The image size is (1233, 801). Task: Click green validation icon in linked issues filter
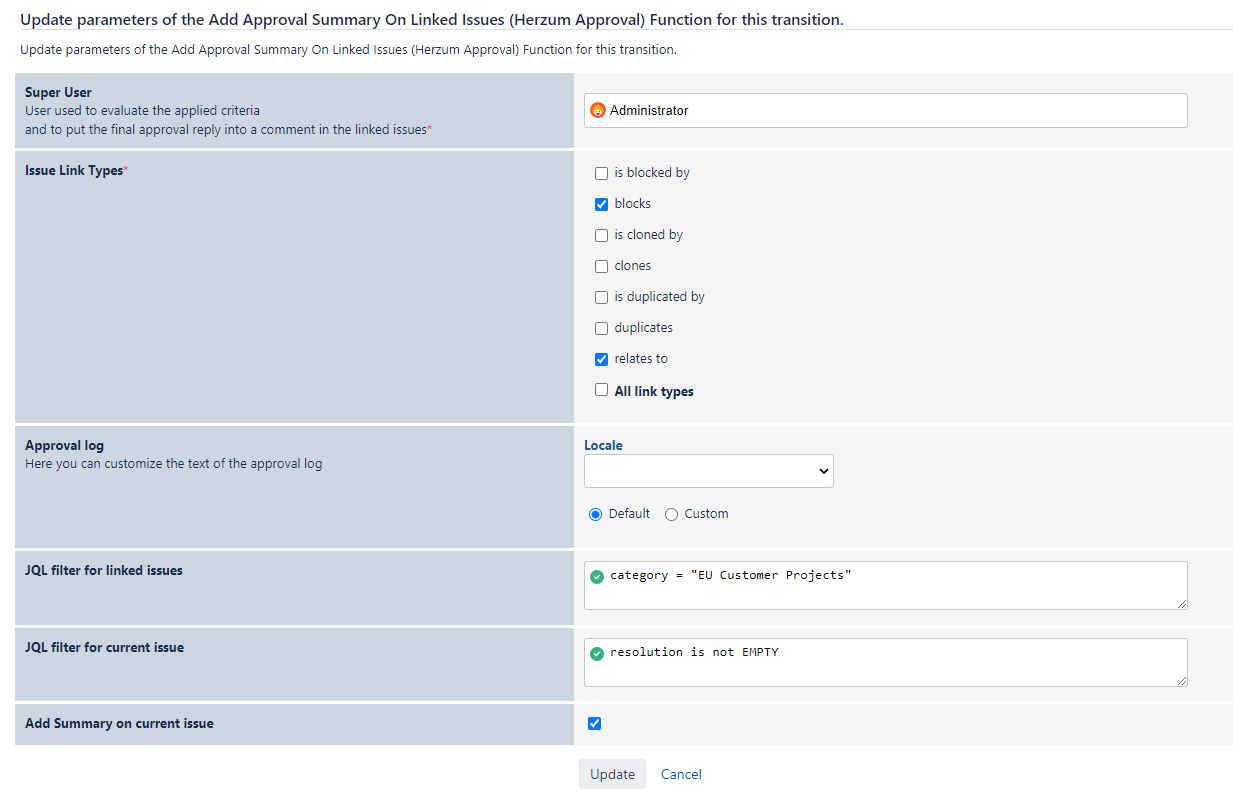(x=597, y=577)
